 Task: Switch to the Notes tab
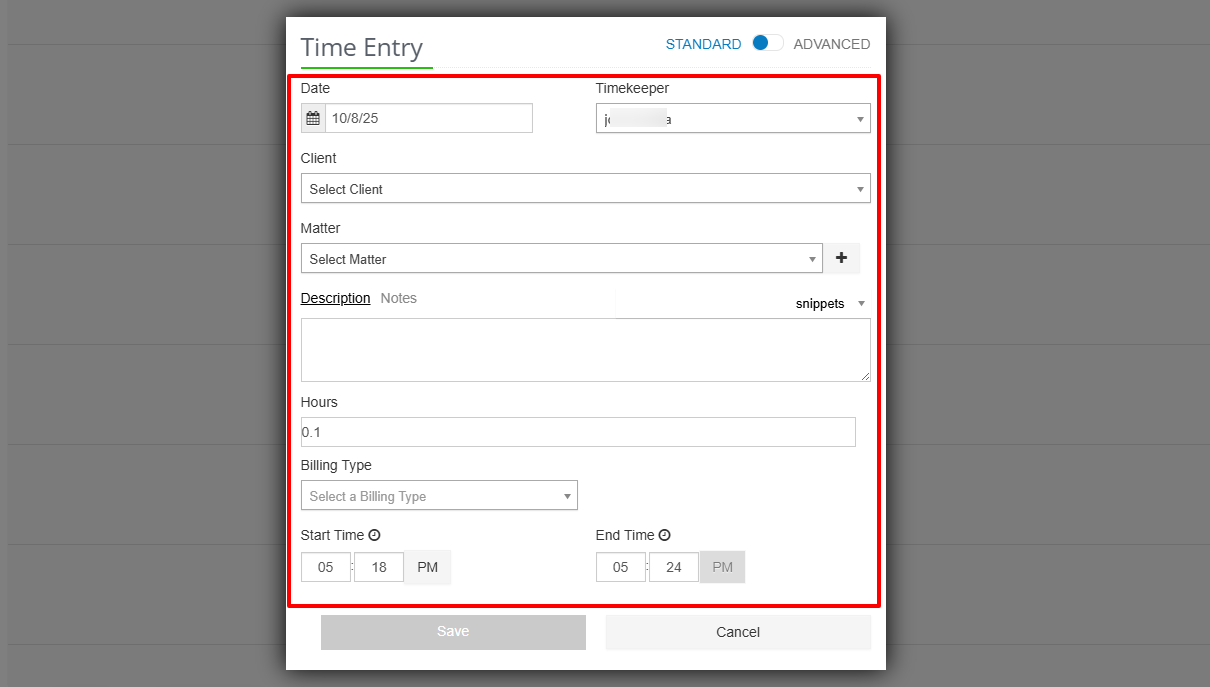398,298
